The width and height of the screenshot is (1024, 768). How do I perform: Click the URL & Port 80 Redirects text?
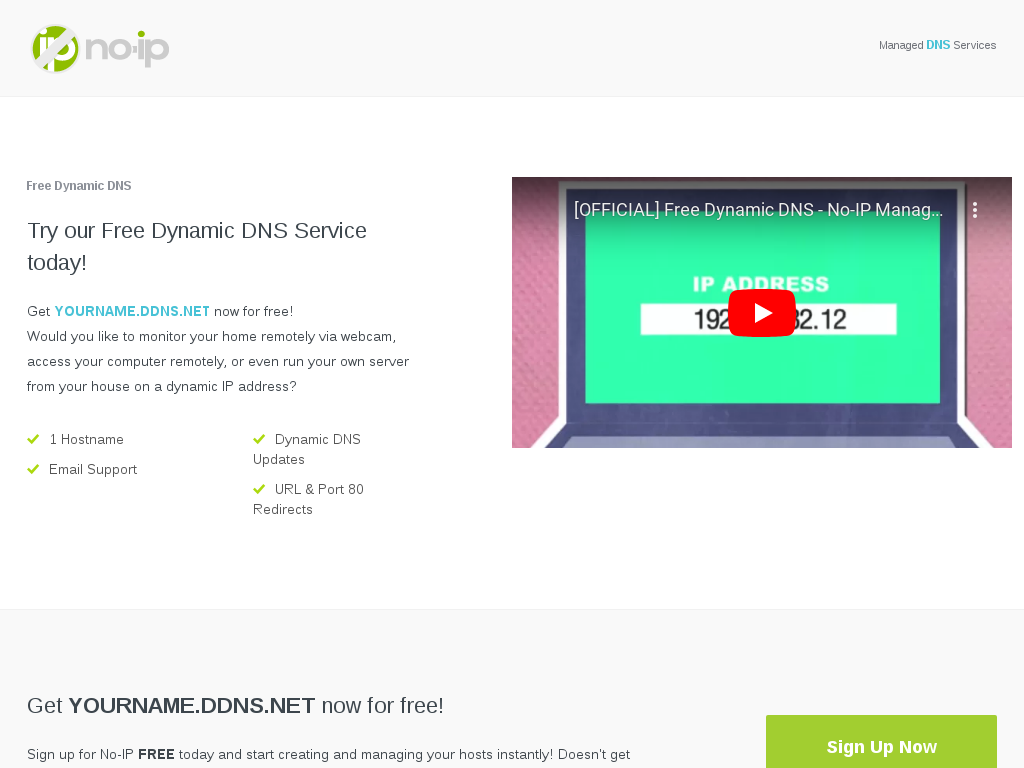(308, 499)
